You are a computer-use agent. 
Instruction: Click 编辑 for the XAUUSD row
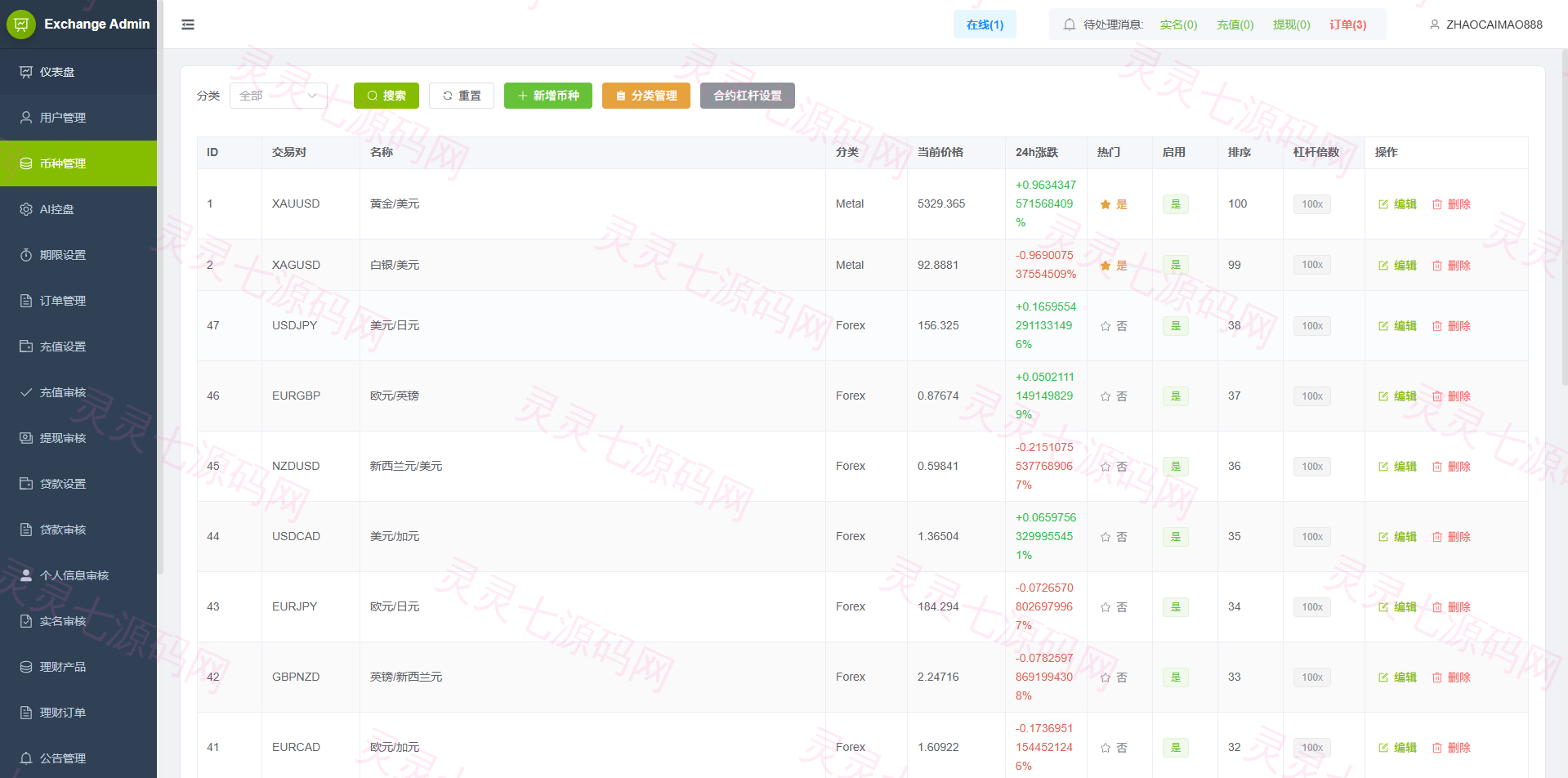point(1397,204)
